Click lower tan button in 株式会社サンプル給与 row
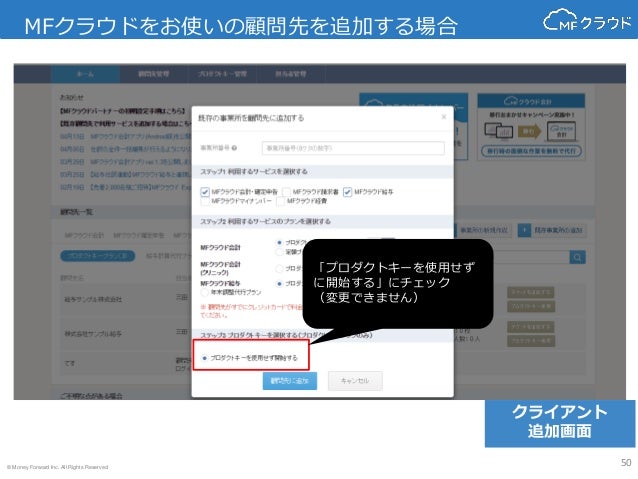Viewport: 638px width, 479px height. click(x=531, y=341)
